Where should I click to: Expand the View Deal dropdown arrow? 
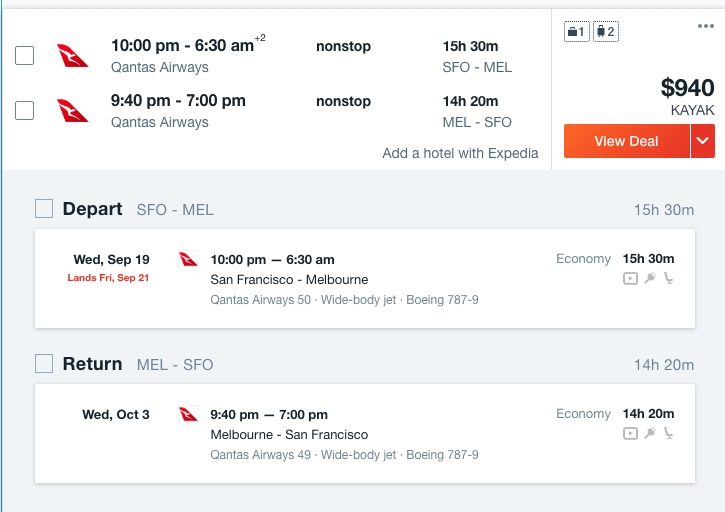tap(703, 141)
